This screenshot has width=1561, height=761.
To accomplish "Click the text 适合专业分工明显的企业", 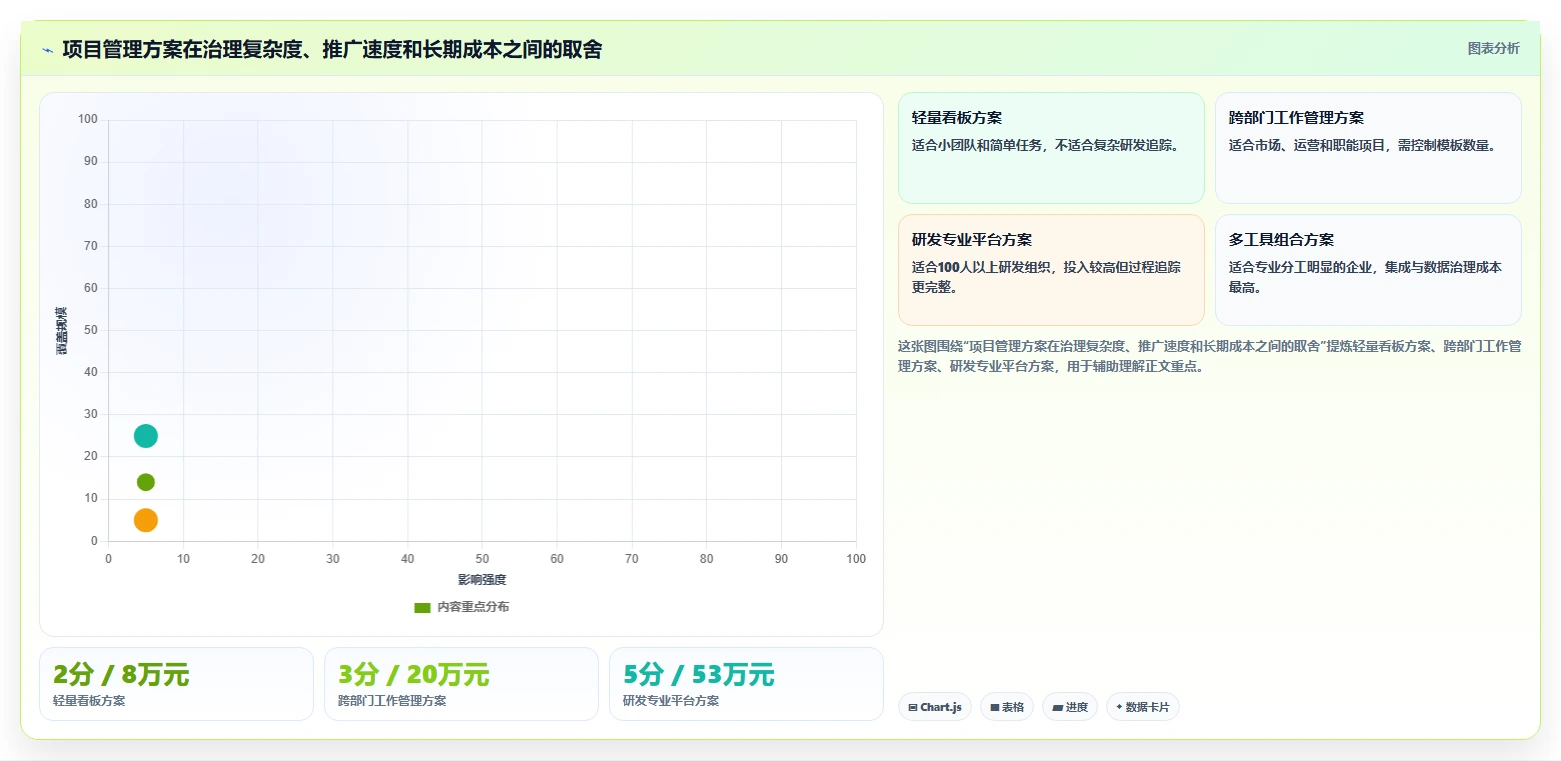I will pyautogui.click(x=1300, y=267).
